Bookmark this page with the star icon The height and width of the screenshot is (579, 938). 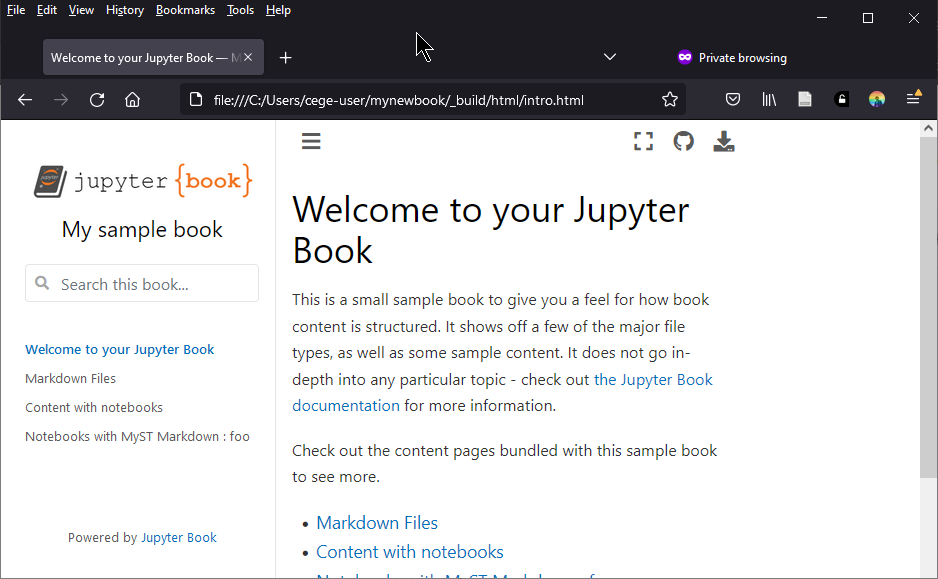click(670, 99)
